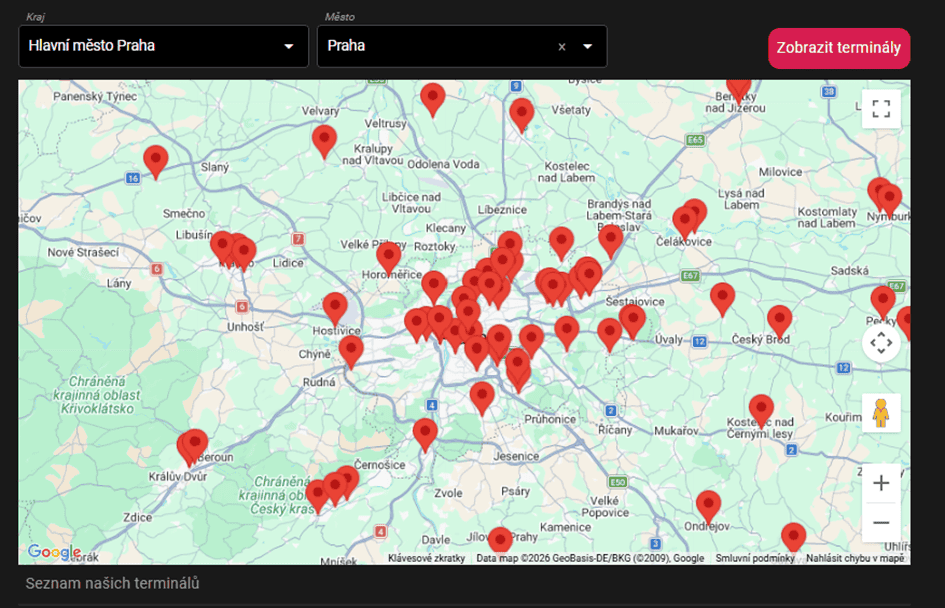
Task: Click the Říčany map label
Action: tap(615, 430)
